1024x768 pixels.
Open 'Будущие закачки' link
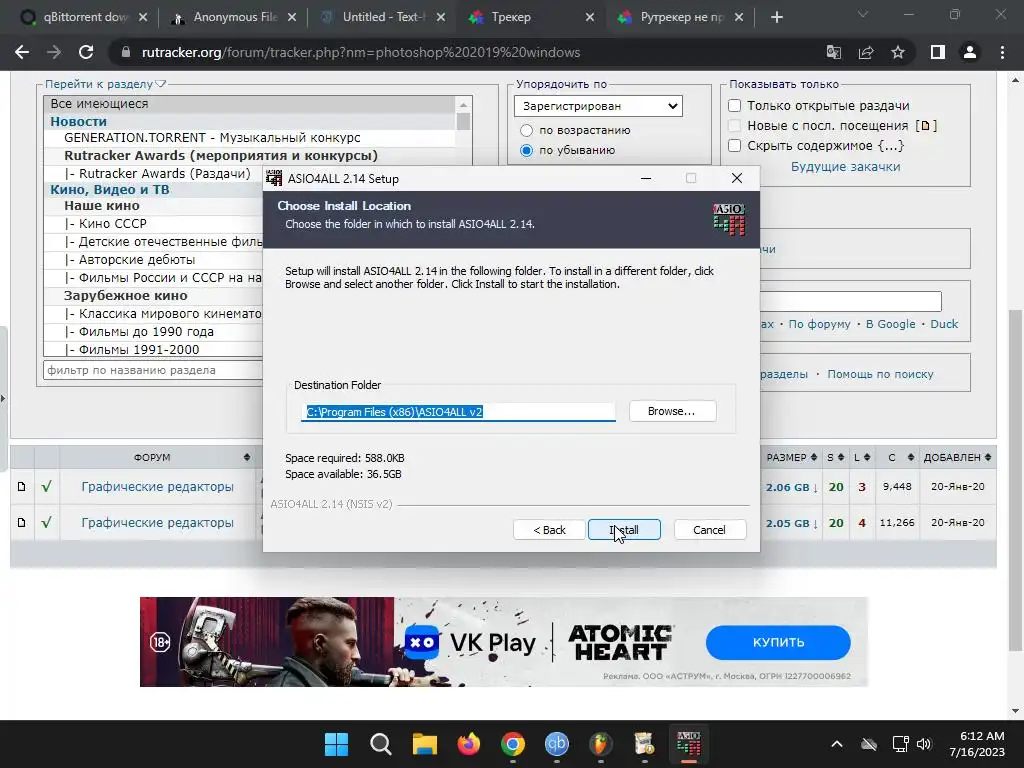pyautogui.click(x=845, y=167)
